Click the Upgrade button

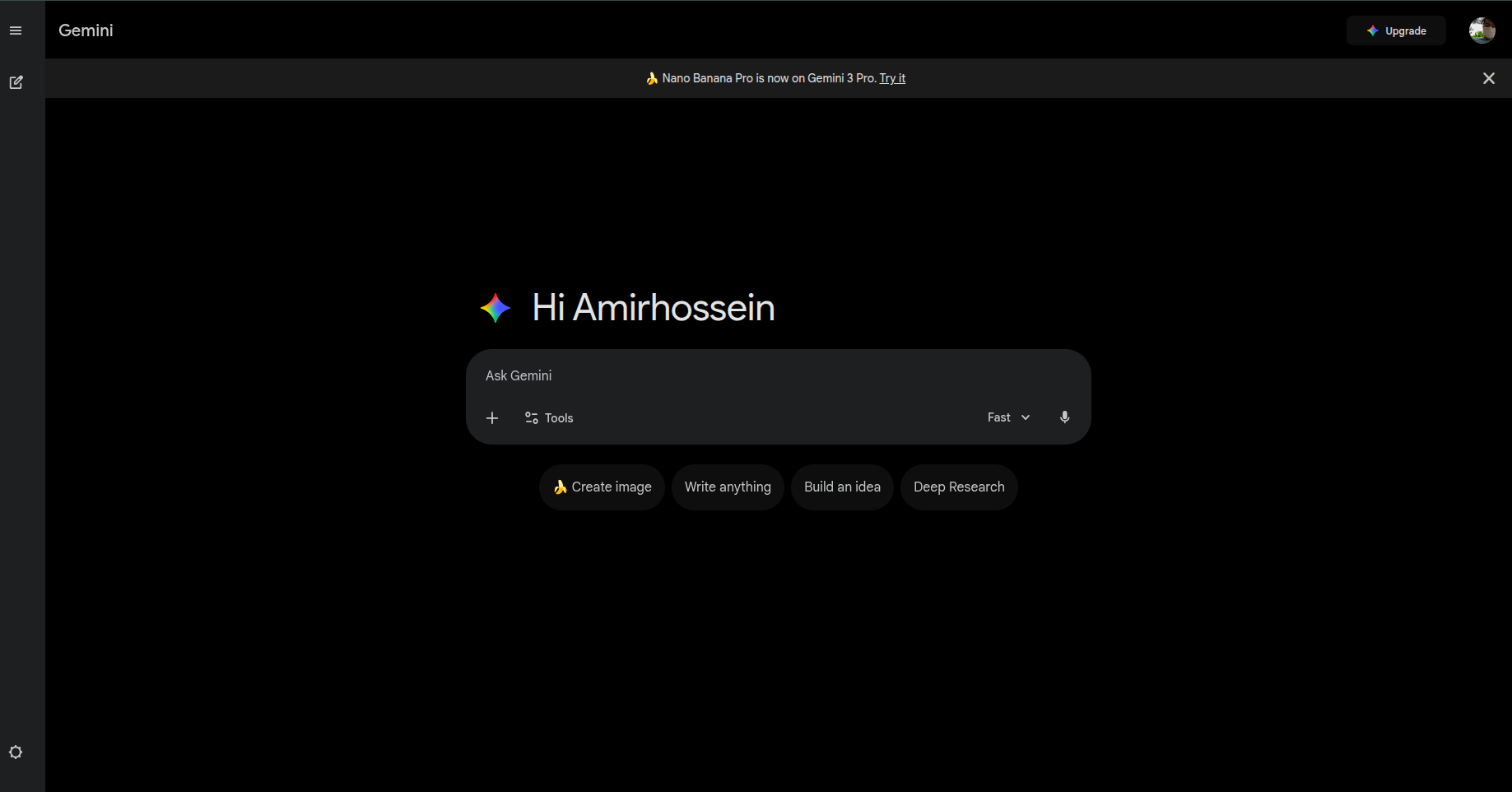[x=1396, y=30]
